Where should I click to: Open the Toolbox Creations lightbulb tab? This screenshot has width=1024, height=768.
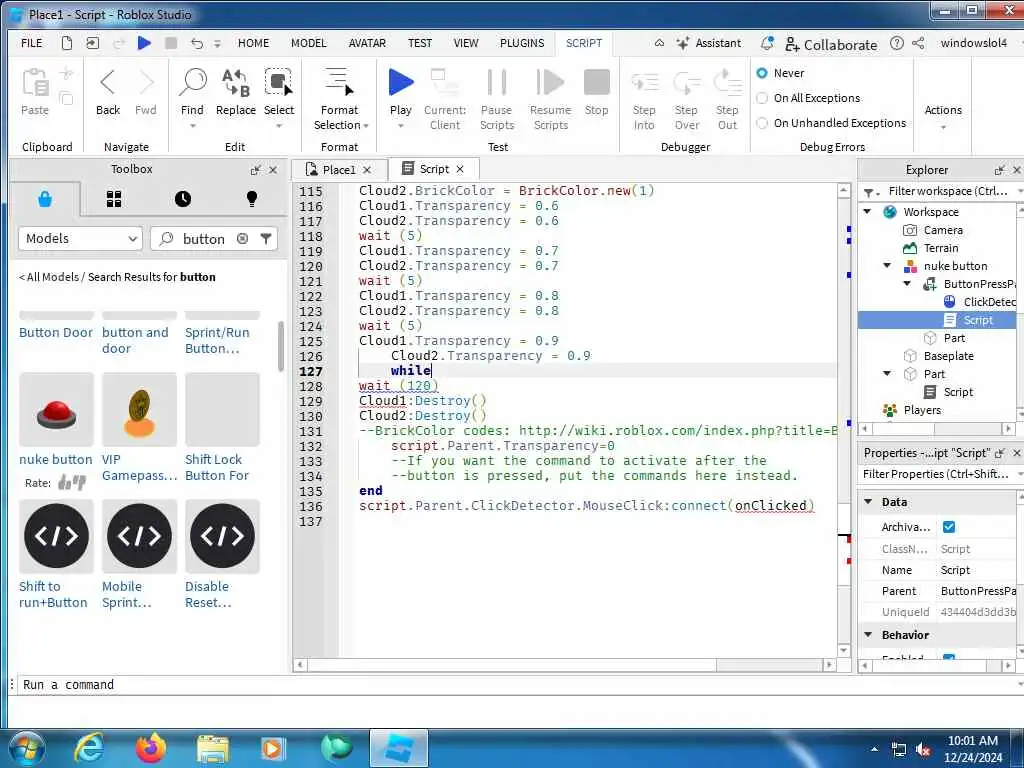point(252,199)
